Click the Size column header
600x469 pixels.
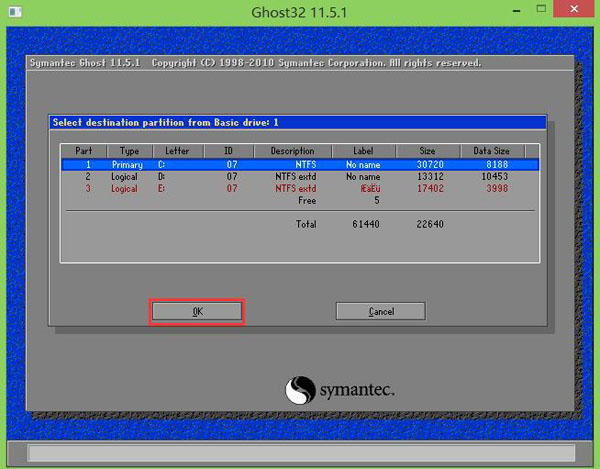point(427,151)
